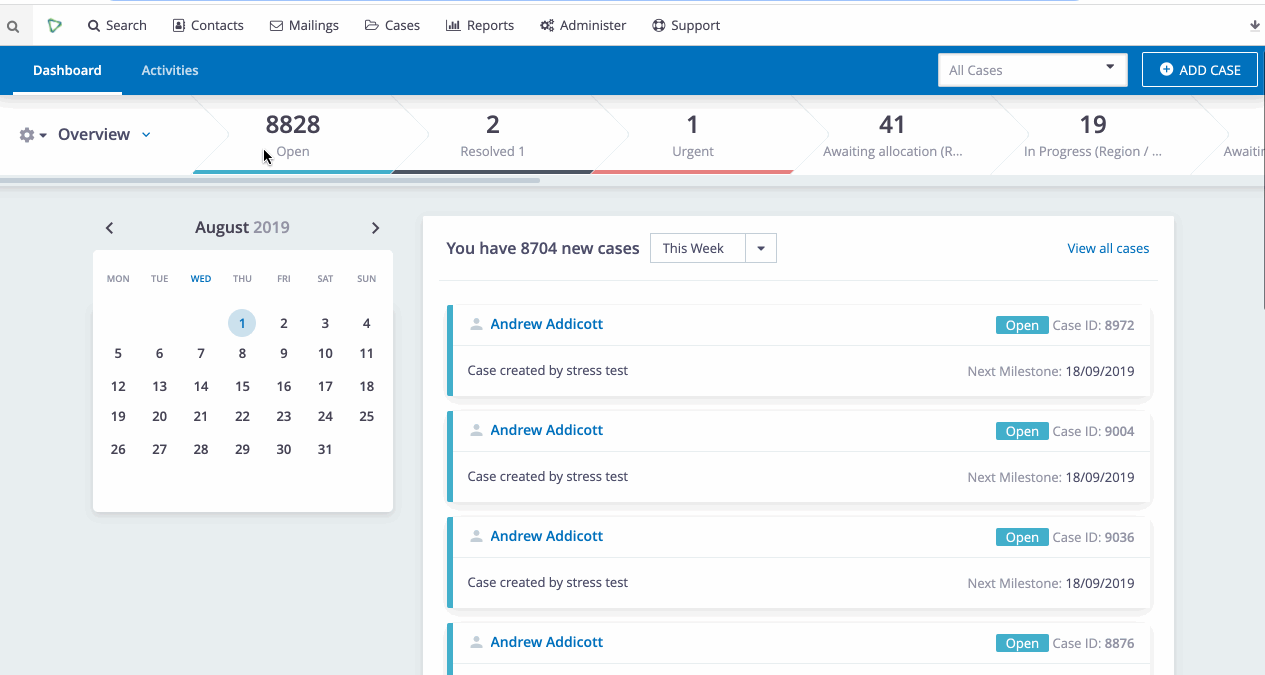1265x675 pixels.
Task: Click the August 2019 calendar title
Action: tap(242, 227)
